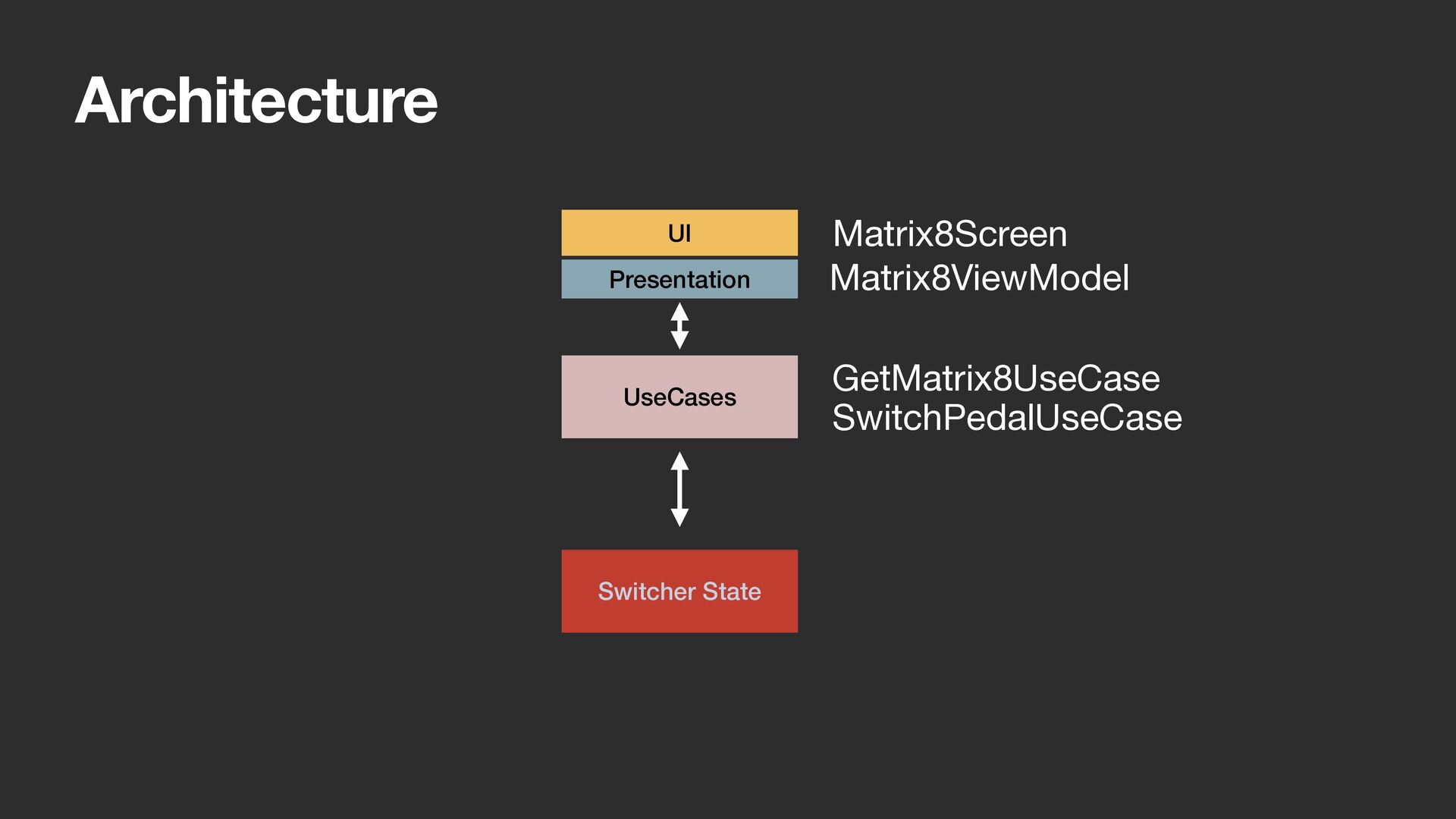
Task: Select the Presentation layer box
Action: pos(679,279)
